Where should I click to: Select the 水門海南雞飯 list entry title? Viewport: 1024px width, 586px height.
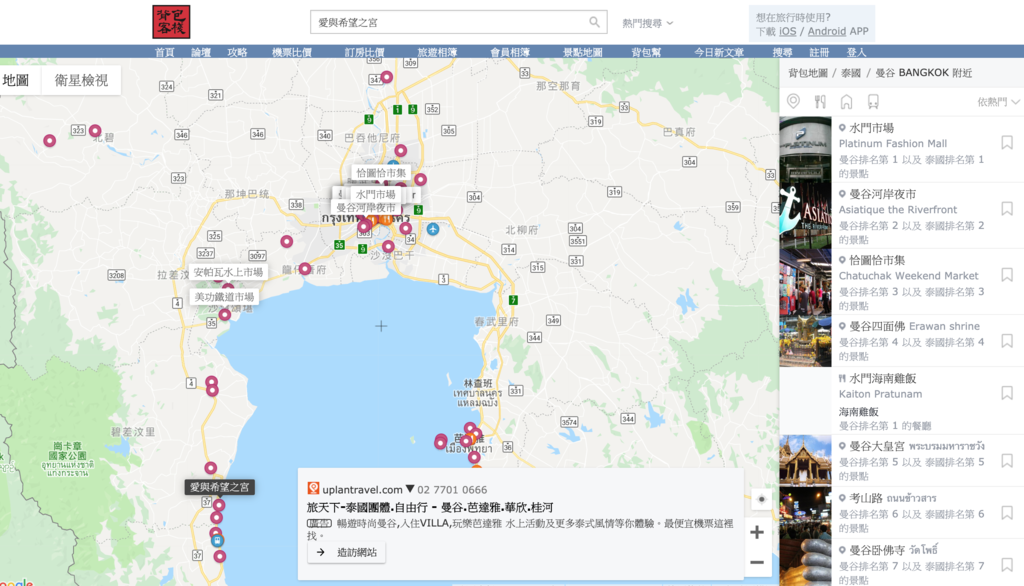(x=882, y=378)
